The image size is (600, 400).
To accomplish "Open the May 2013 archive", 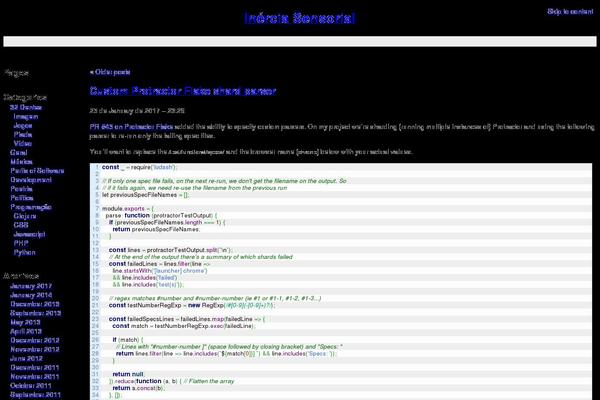I will (25, 322).
